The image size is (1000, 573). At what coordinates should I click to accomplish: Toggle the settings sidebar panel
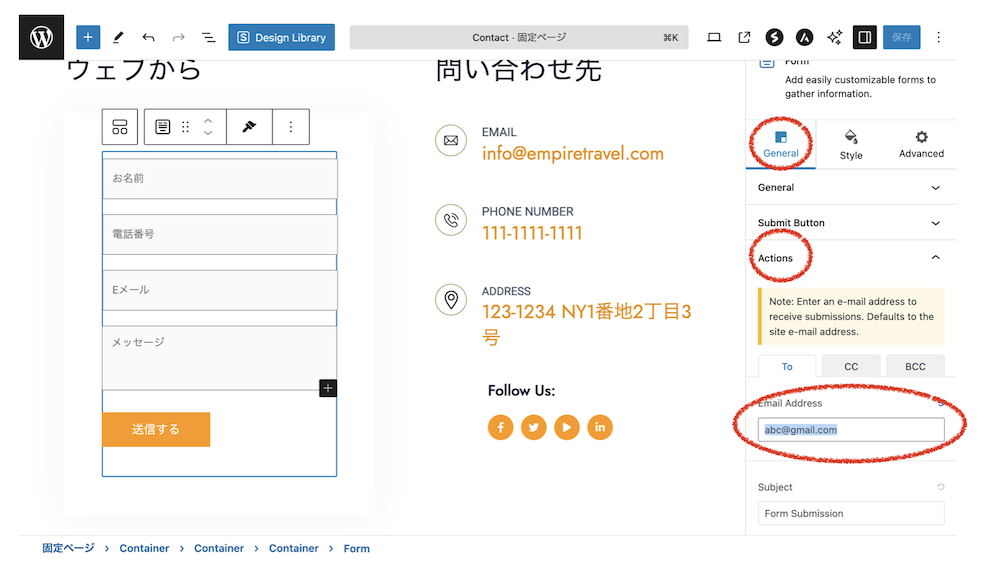coord(864,37)
